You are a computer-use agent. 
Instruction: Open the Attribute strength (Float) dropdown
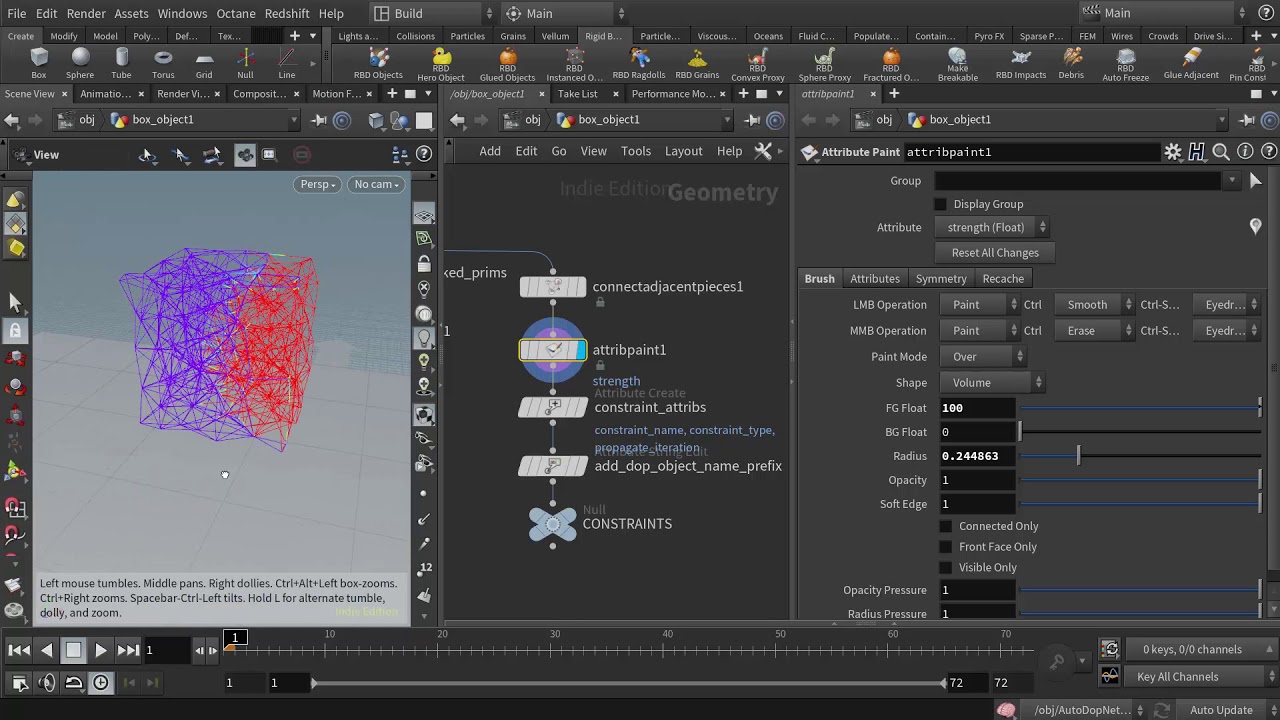coord(994,228)
